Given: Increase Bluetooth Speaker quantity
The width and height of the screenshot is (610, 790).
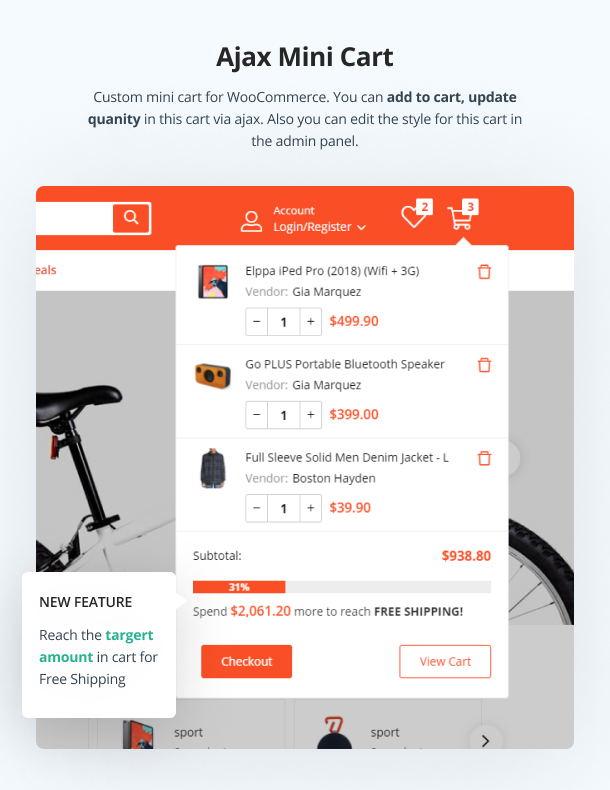Looking at the screenshot, I should (x=311, y=415).
